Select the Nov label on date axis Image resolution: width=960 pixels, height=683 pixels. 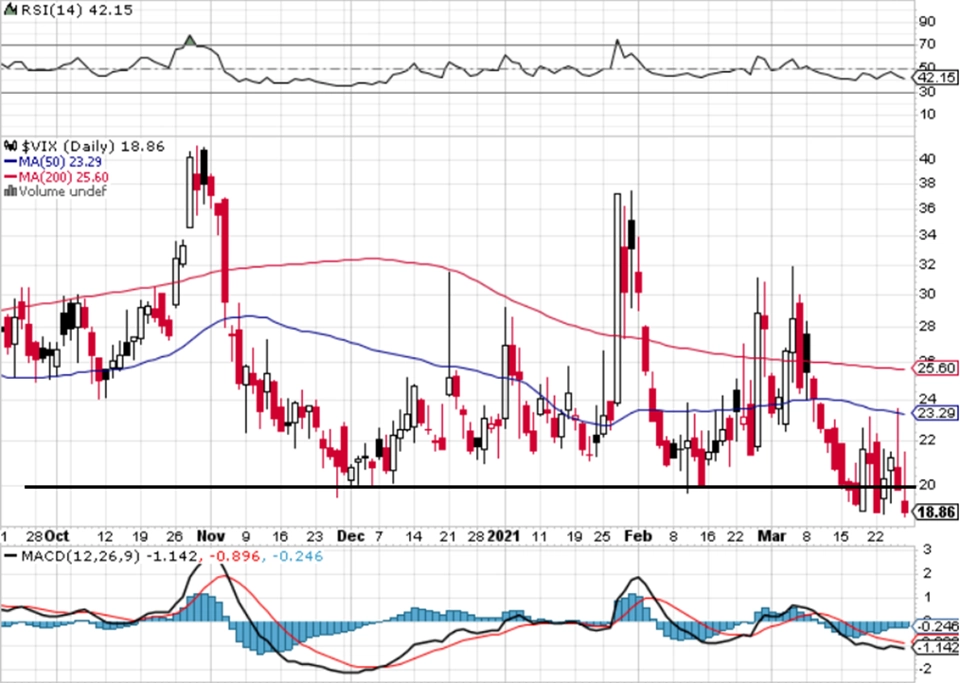[x=211, y=536]
